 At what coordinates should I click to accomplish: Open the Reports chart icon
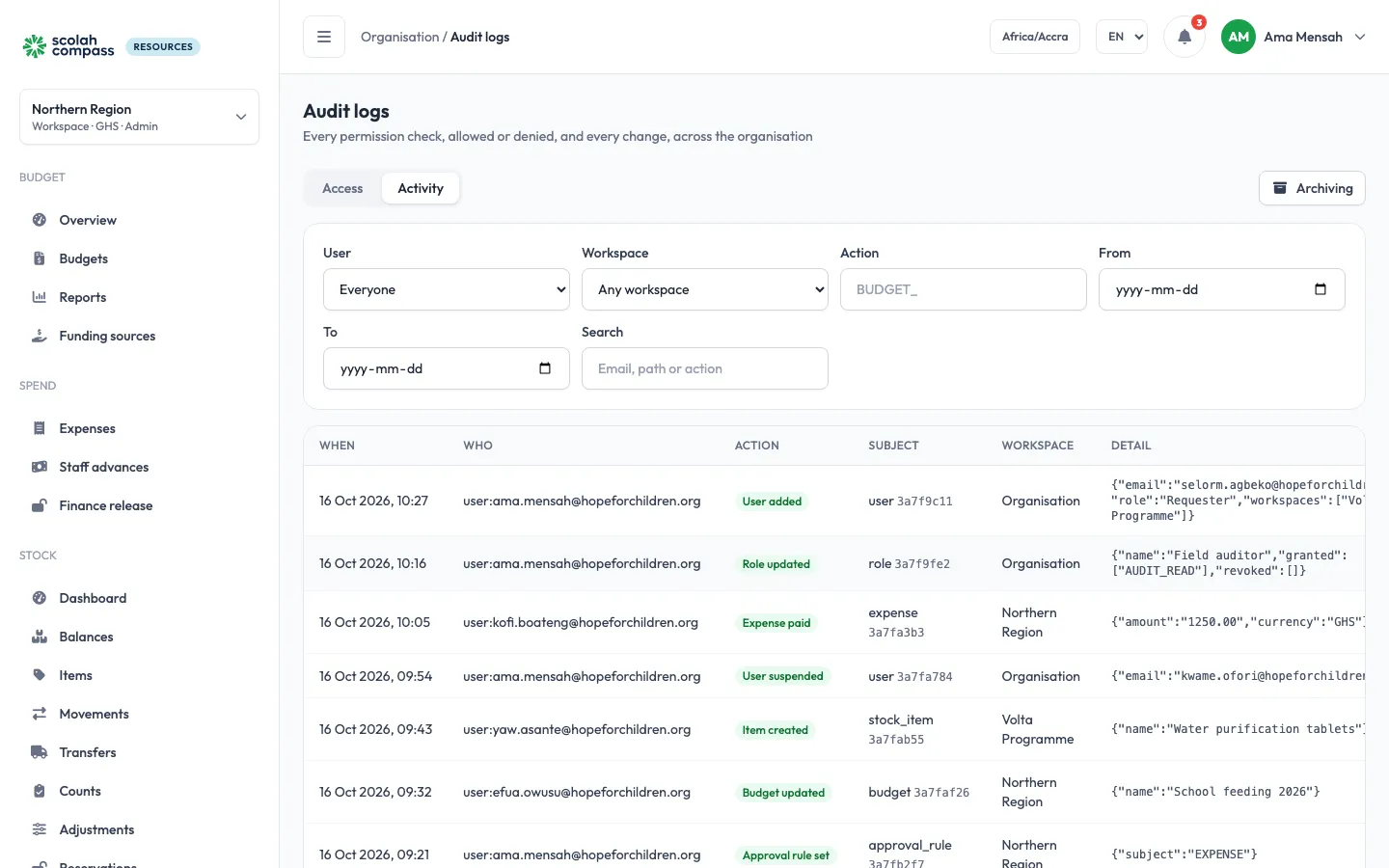click(x=40, y=297)
